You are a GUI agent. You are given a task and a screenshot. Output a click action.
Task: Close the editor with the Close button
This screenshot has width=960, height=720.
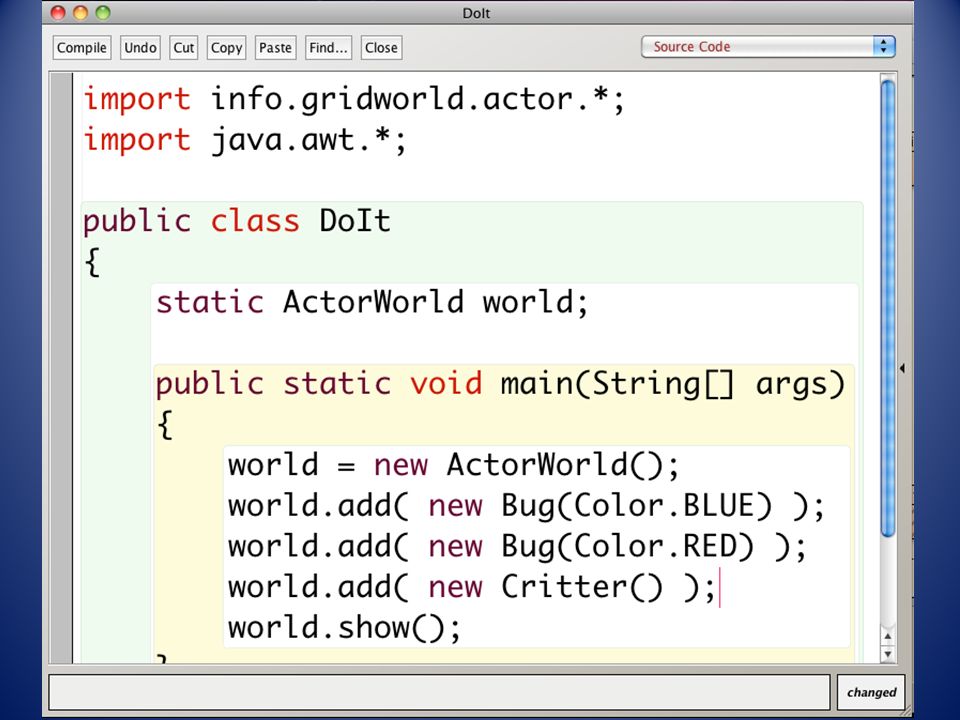tap(381, 48)
